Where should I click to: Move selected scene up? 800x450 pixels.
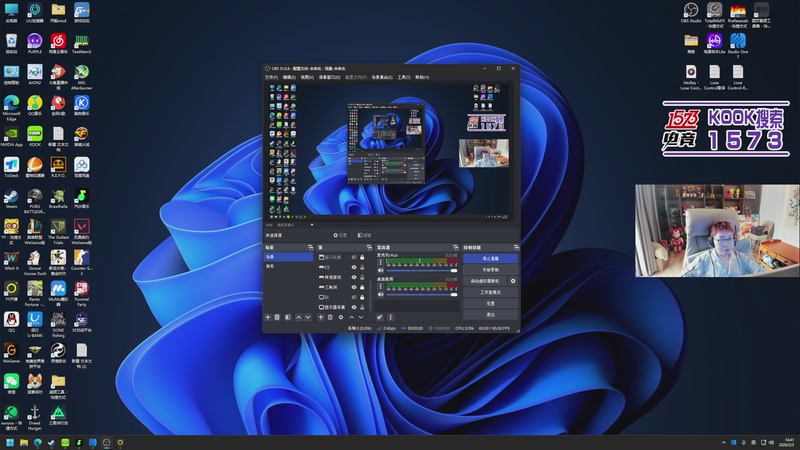click(298, 317)
